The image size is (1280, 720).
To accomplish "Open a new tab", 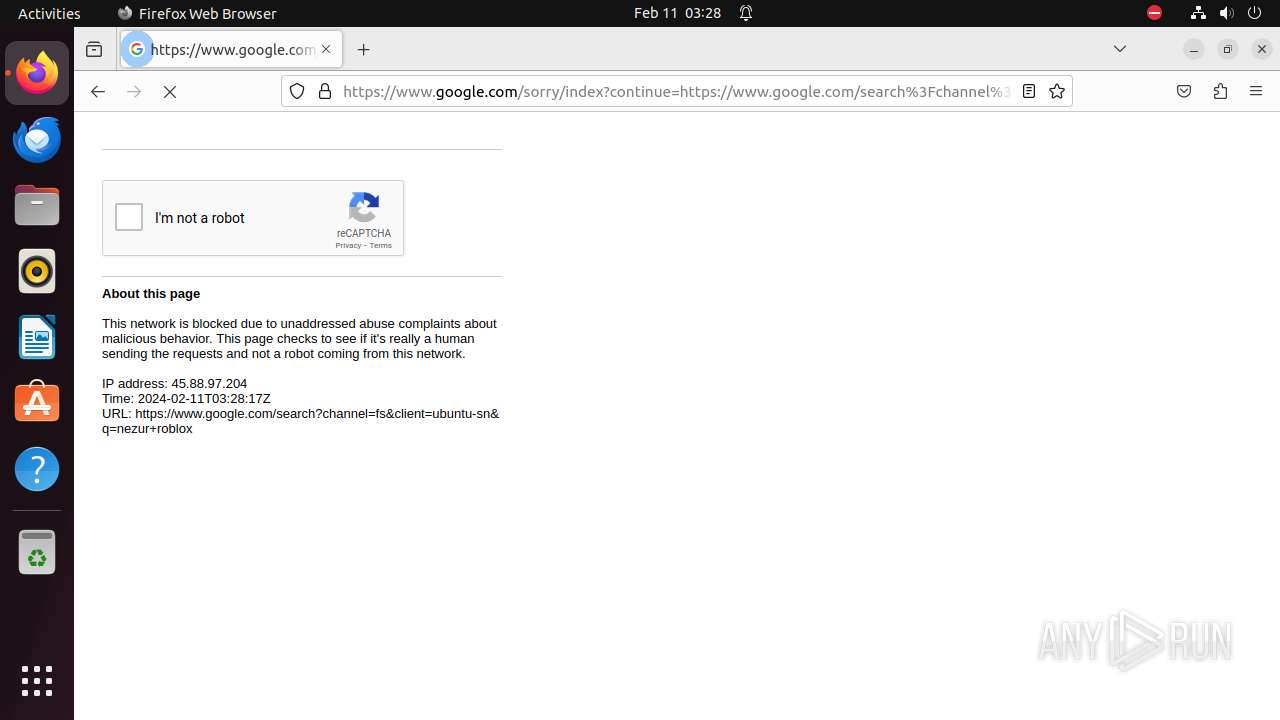I will [364, 49].
